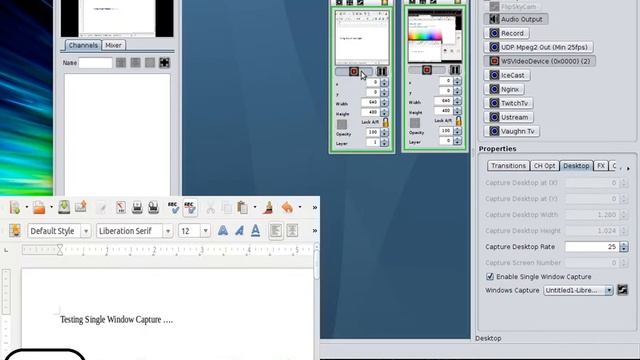Toggle the Ustream output
The image size is (640, 360).
(509, 117)
